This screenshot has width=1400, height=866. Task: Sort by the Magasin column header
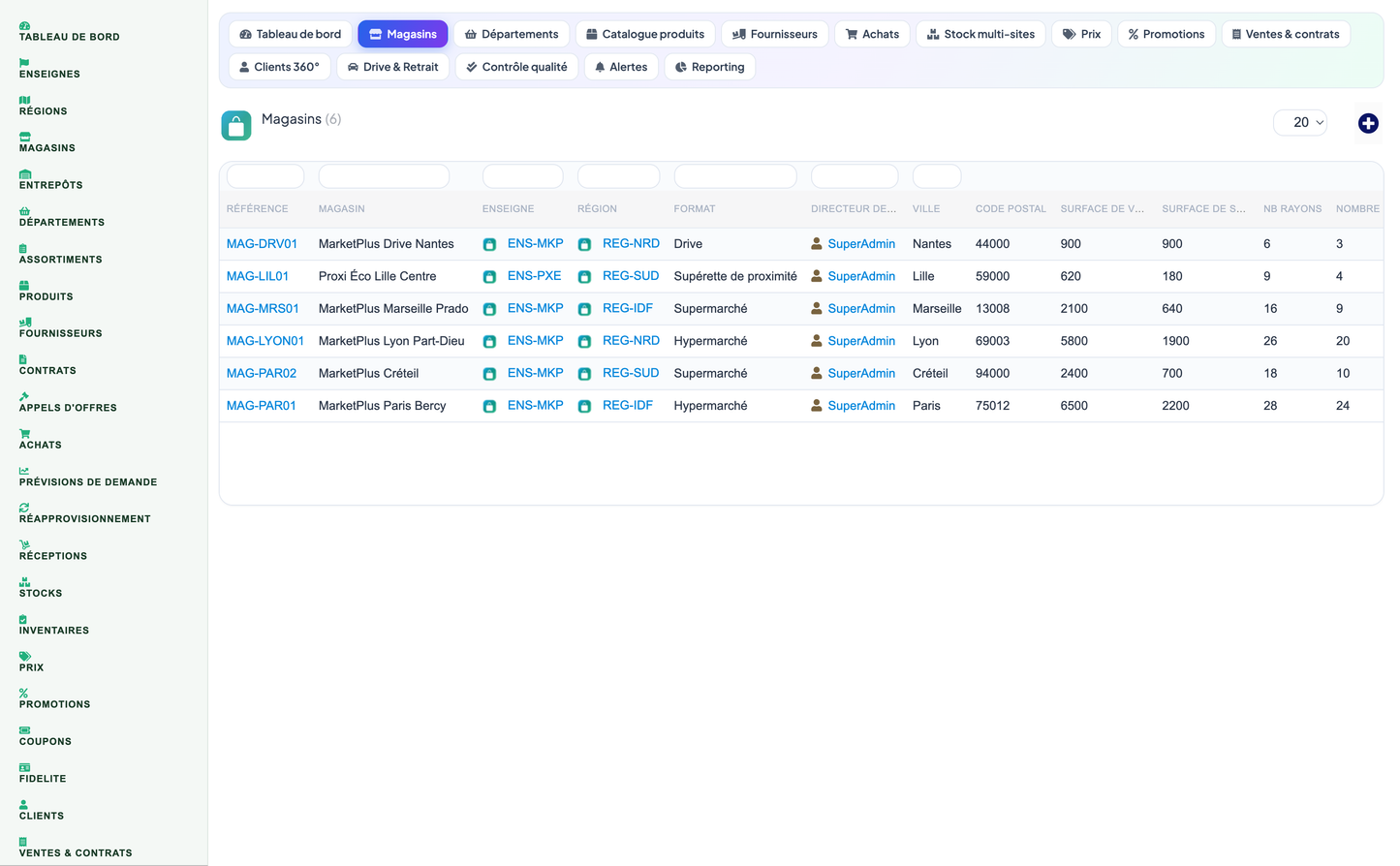pyautogui.click(x=342, y=209)
